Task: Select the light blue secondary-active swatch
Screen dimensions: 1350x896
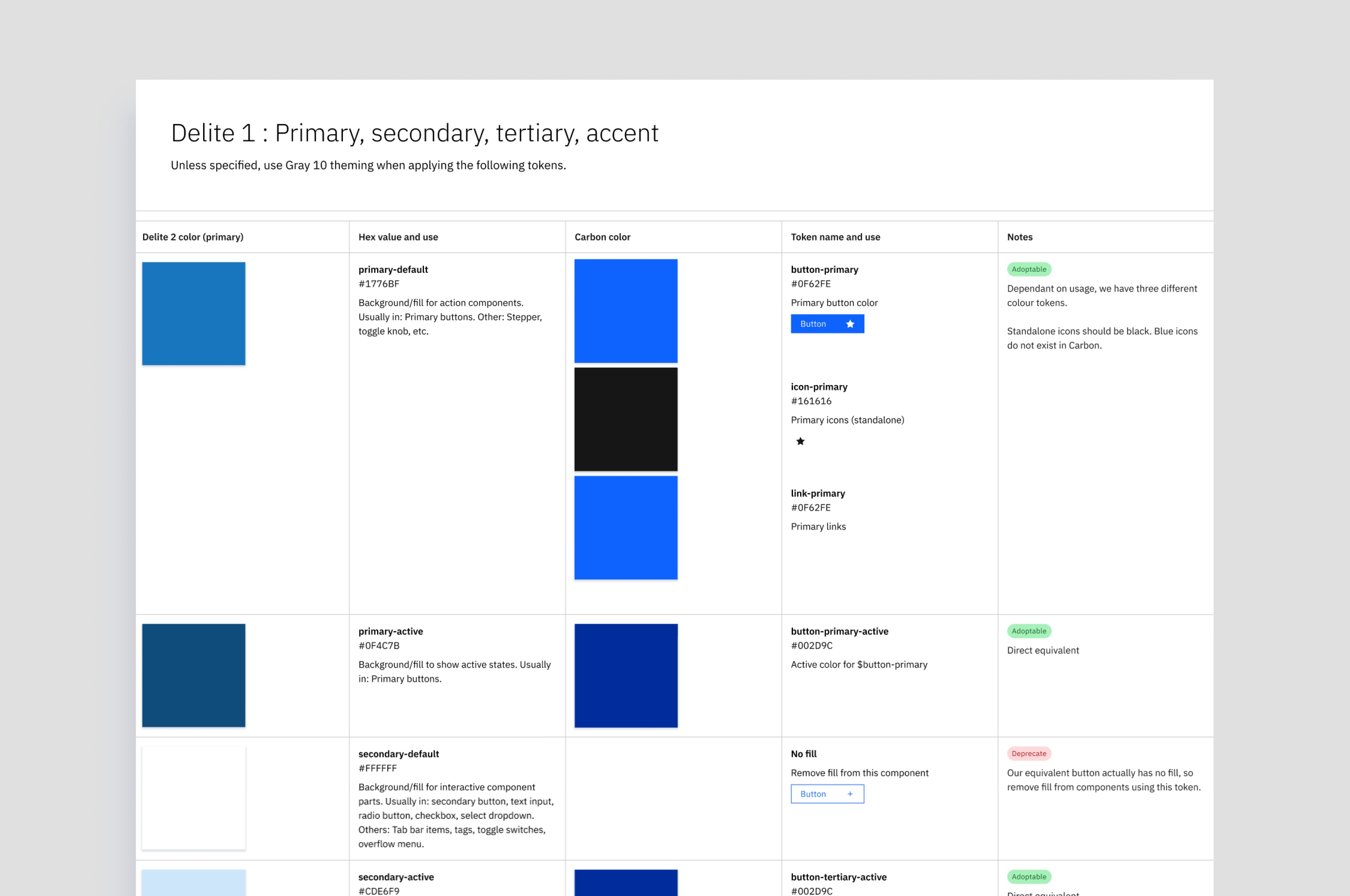Action: click(x=194, y=883)
